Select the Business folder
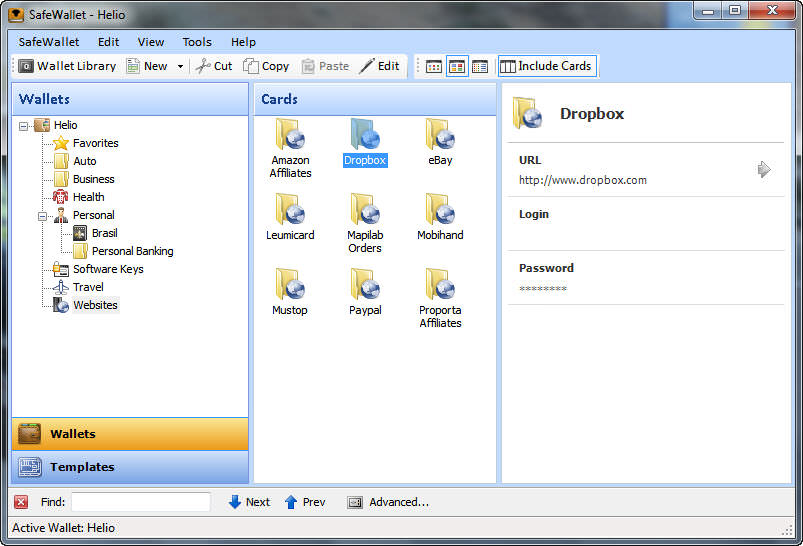Viewport: 803px width, 546px height. click(x=84, y=179)
